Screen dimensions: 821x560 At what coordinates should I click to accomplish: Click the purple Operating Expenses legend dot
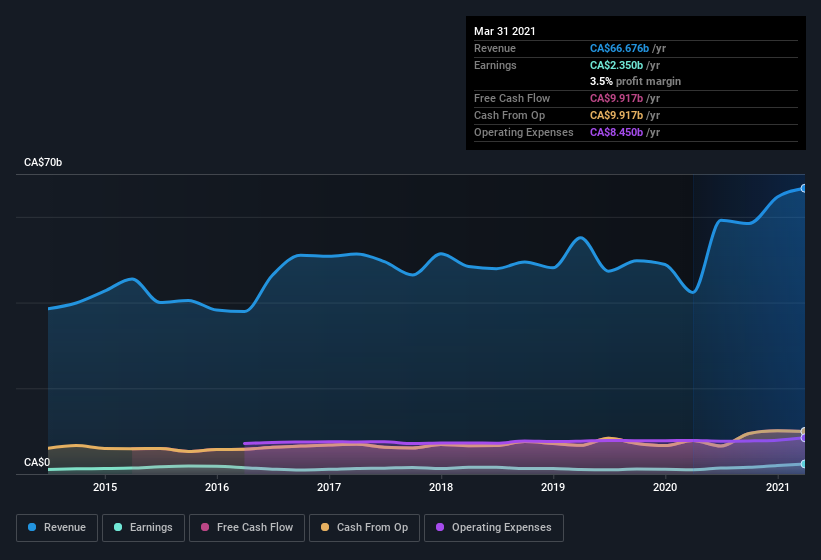point(440,527)
